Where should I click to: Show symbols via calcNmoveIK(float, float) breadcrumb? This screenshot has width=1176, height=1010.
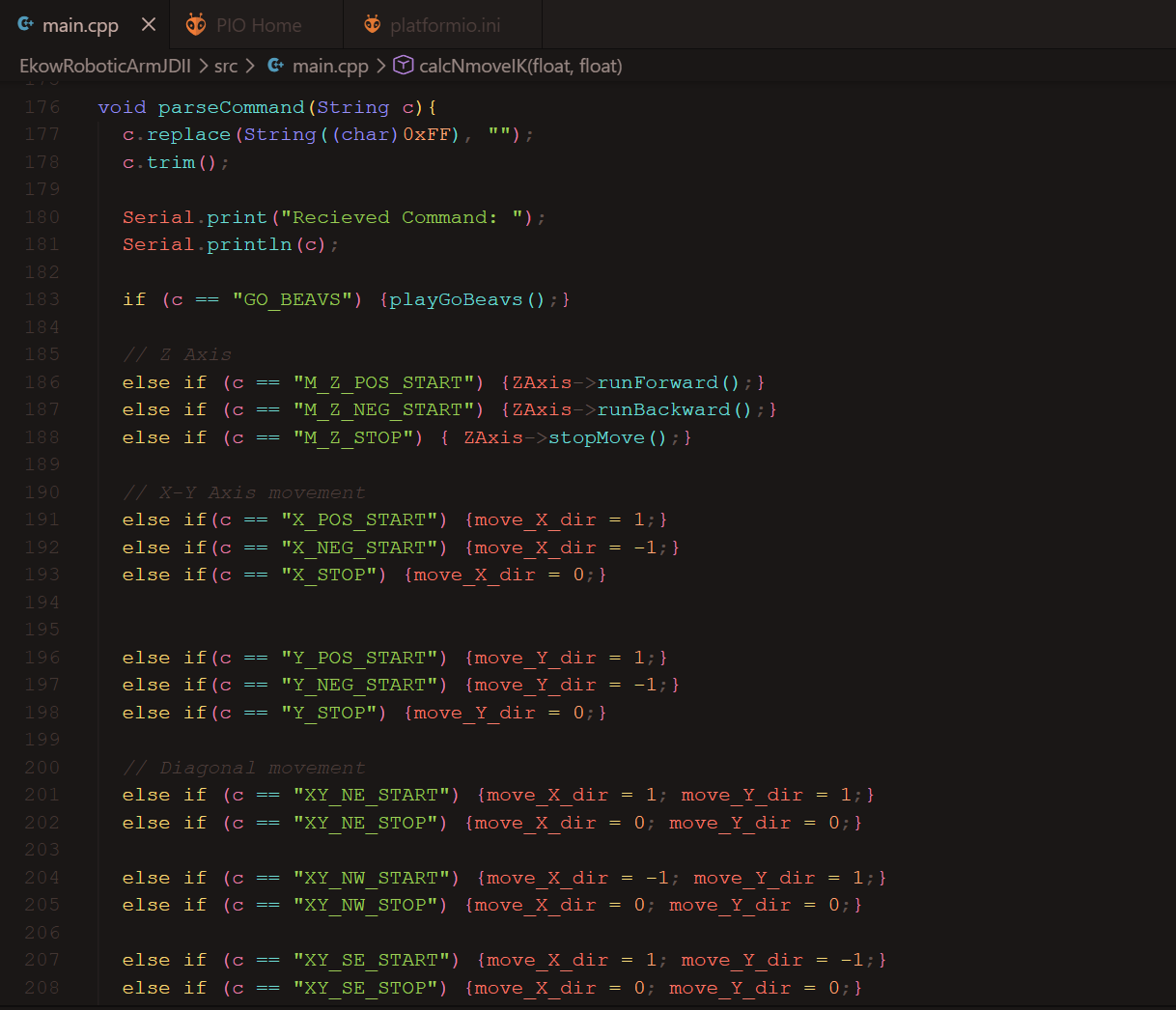[520, 66]
